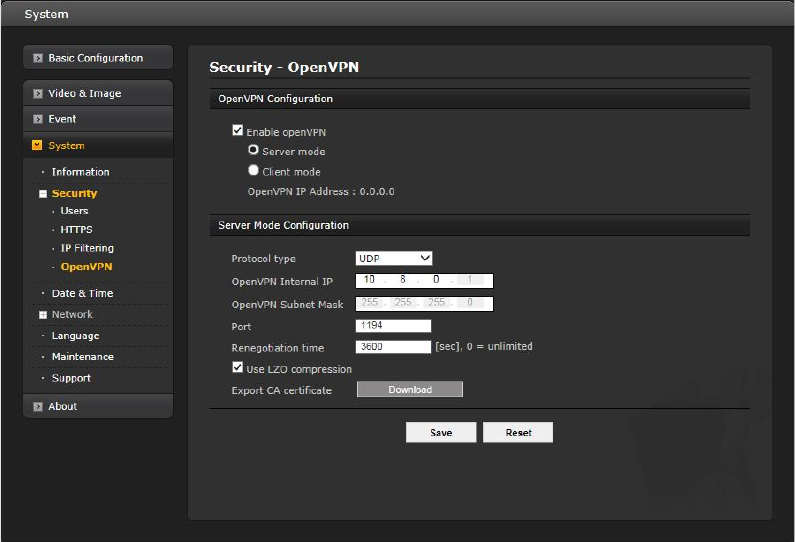Click yellow arrow icon beside System

pyautogui.click(x=37, y=146)
